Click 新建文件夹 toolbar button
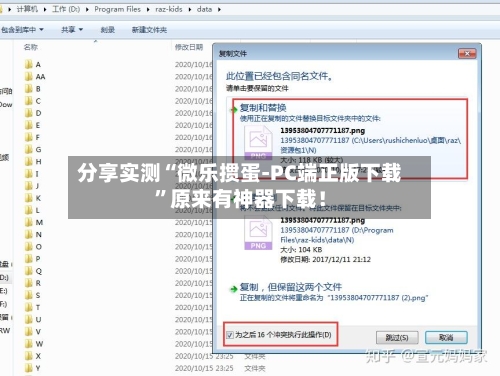The width and height of the screenshot is (500, 376). coord(149,30)
